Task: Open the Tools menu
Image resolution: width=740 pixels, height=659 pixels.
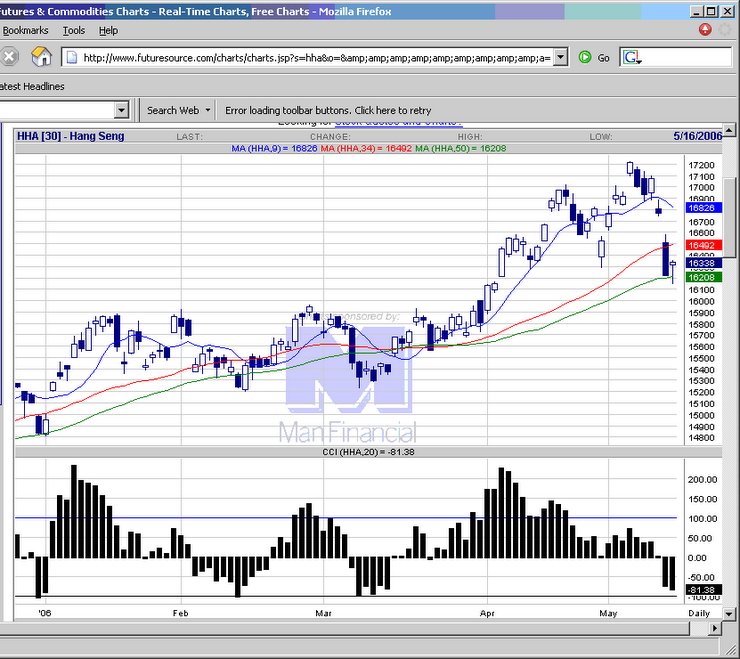Action: pyautogui.click(x=74, y=30)
